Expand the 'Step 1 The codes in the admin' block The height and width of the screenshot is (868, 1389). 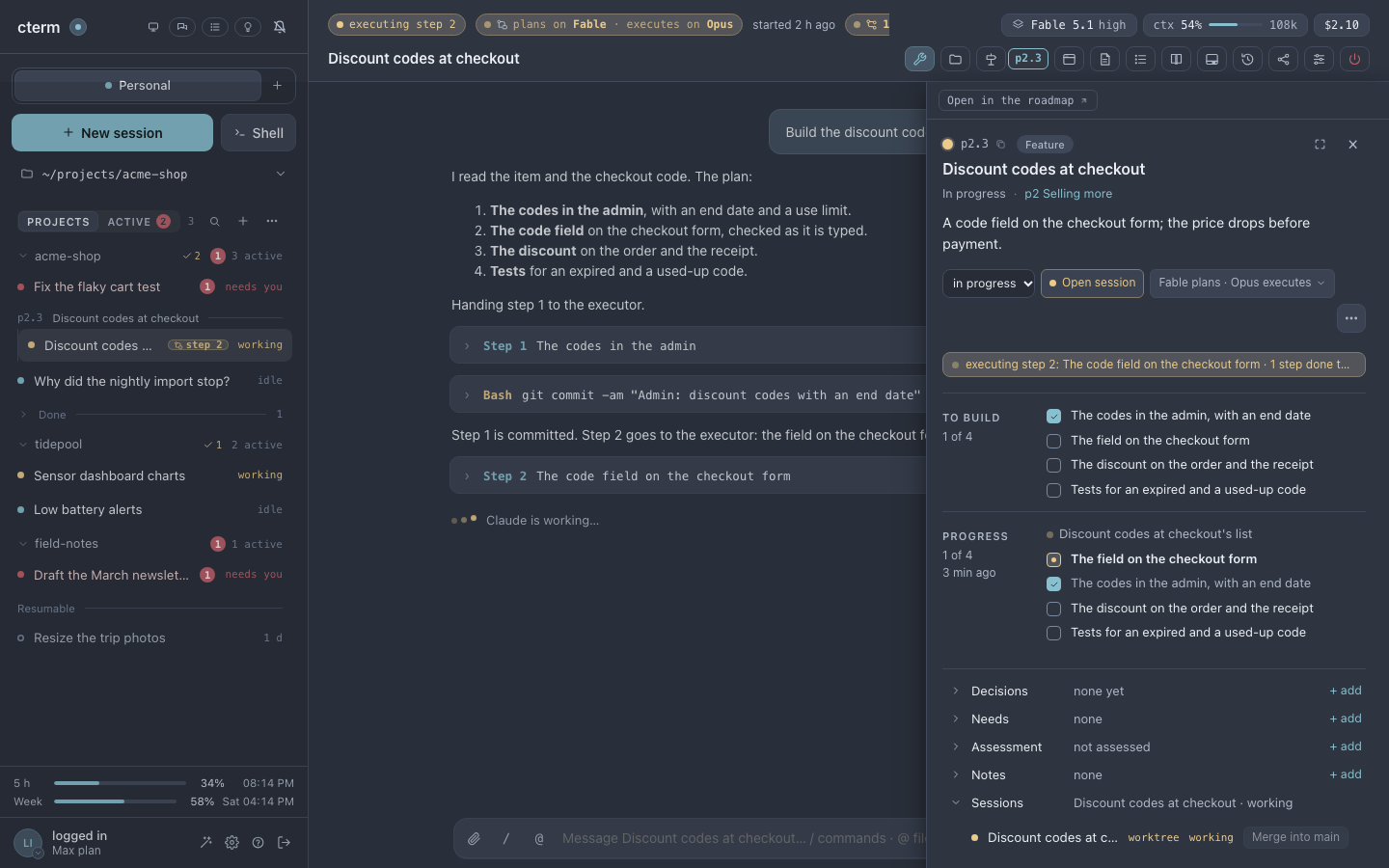click(688, 345)
